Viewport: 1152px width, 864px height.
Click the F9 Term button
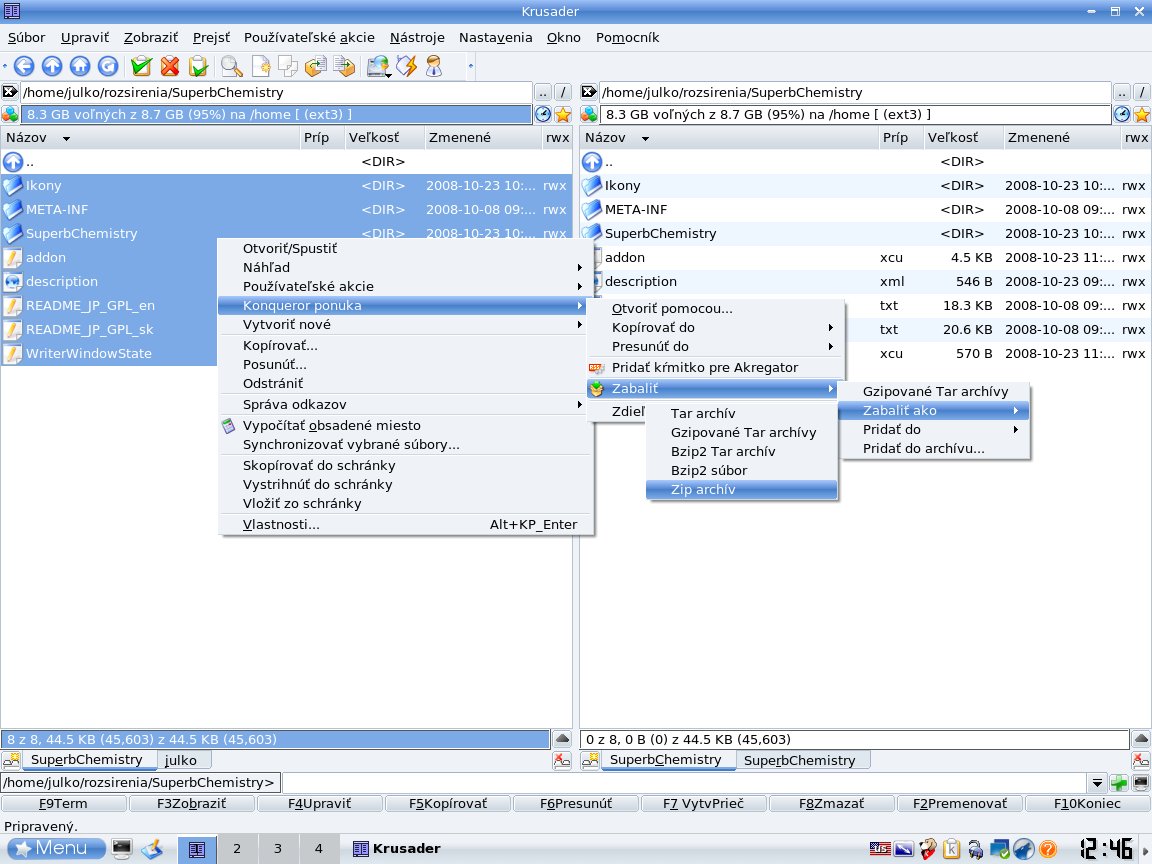click(x=63, y=804)
